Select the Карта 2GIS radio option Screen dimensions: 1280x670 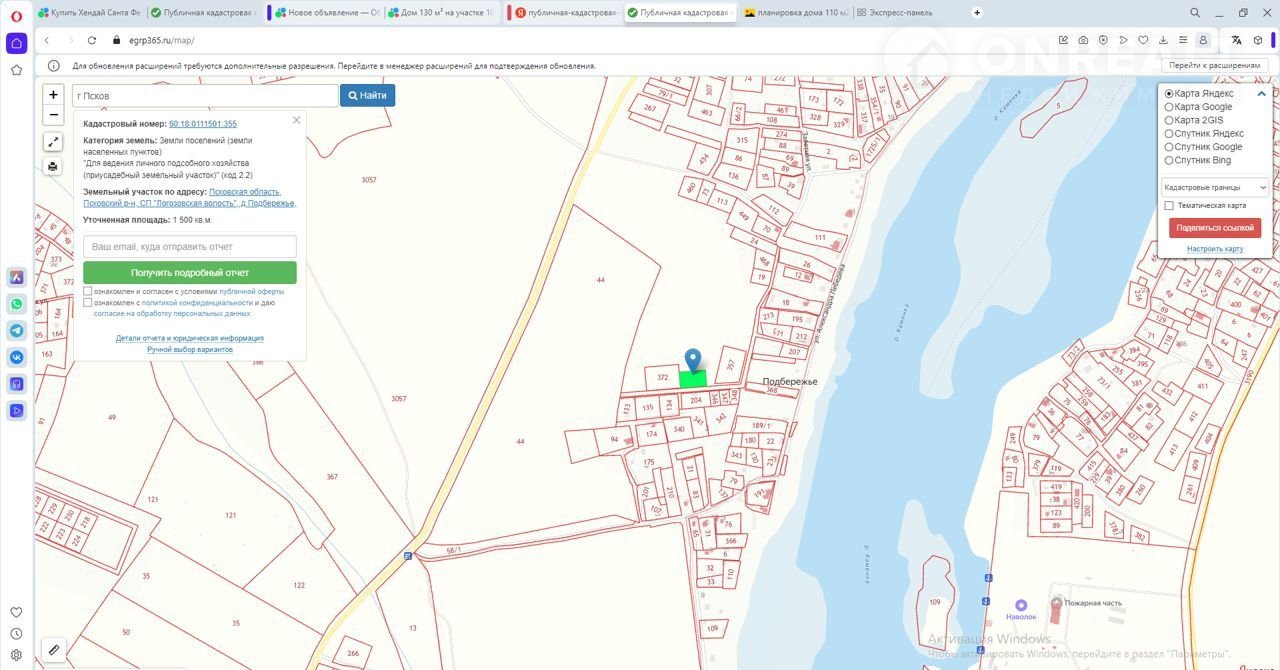pos(1170,120)
